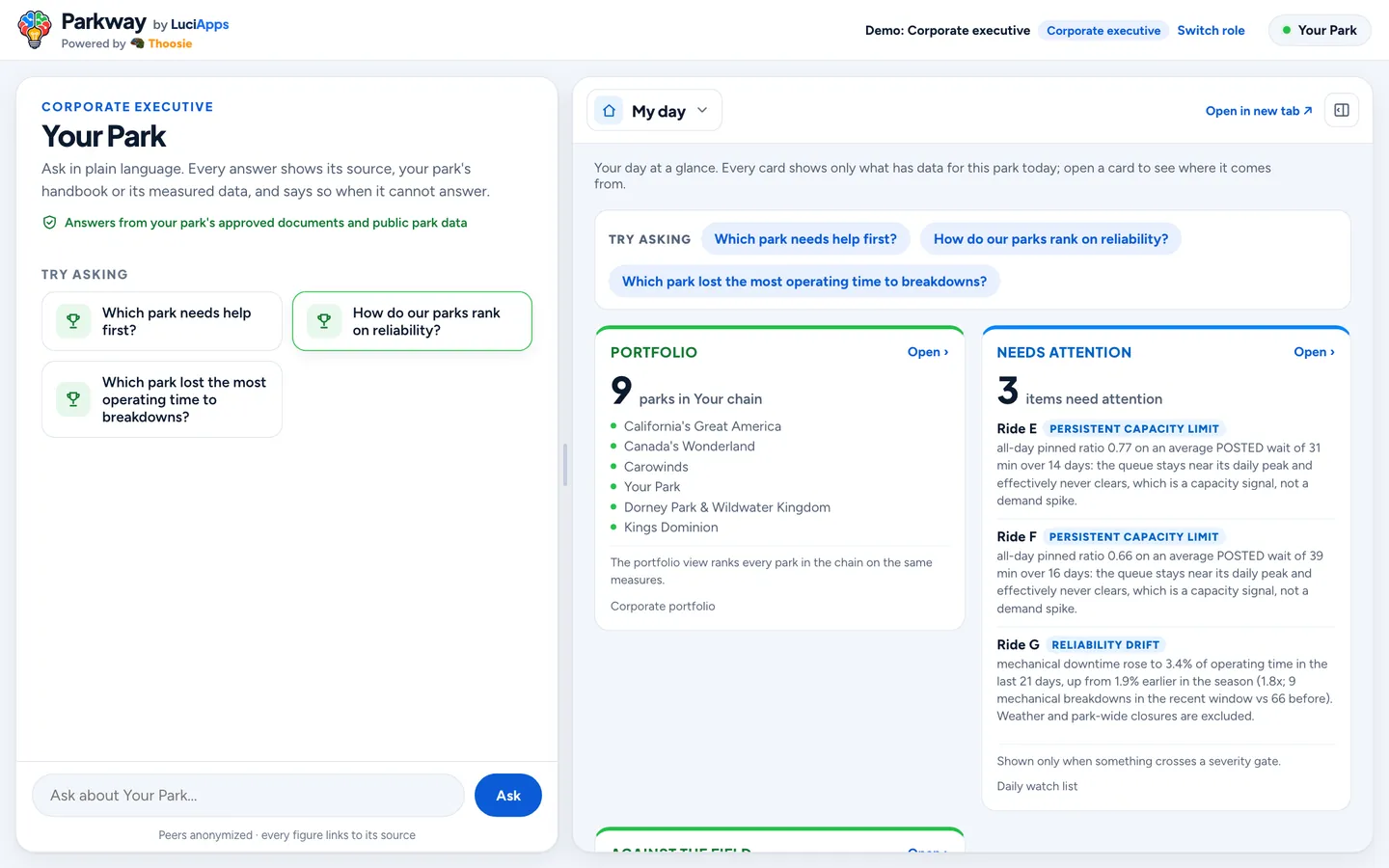The height and width of the screenshot is (868, 1389).
Task: Click Ride F attention item
Action: (1165, 573)
